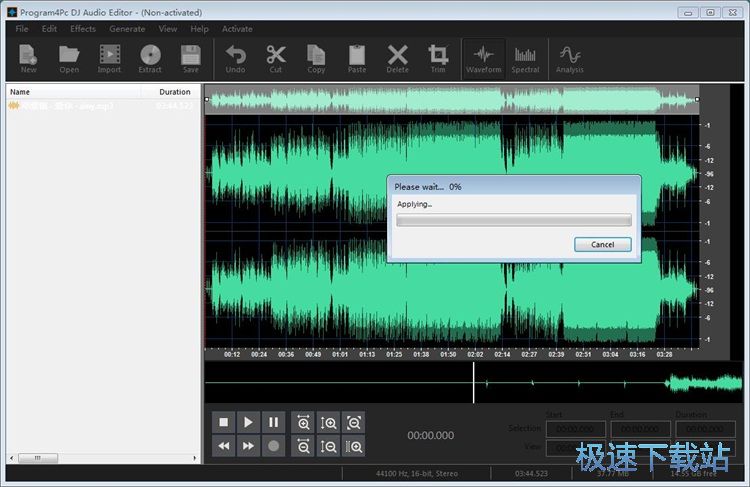Open the Help menu
This screenshot has width=750, height=487.
tap(199, 29)
